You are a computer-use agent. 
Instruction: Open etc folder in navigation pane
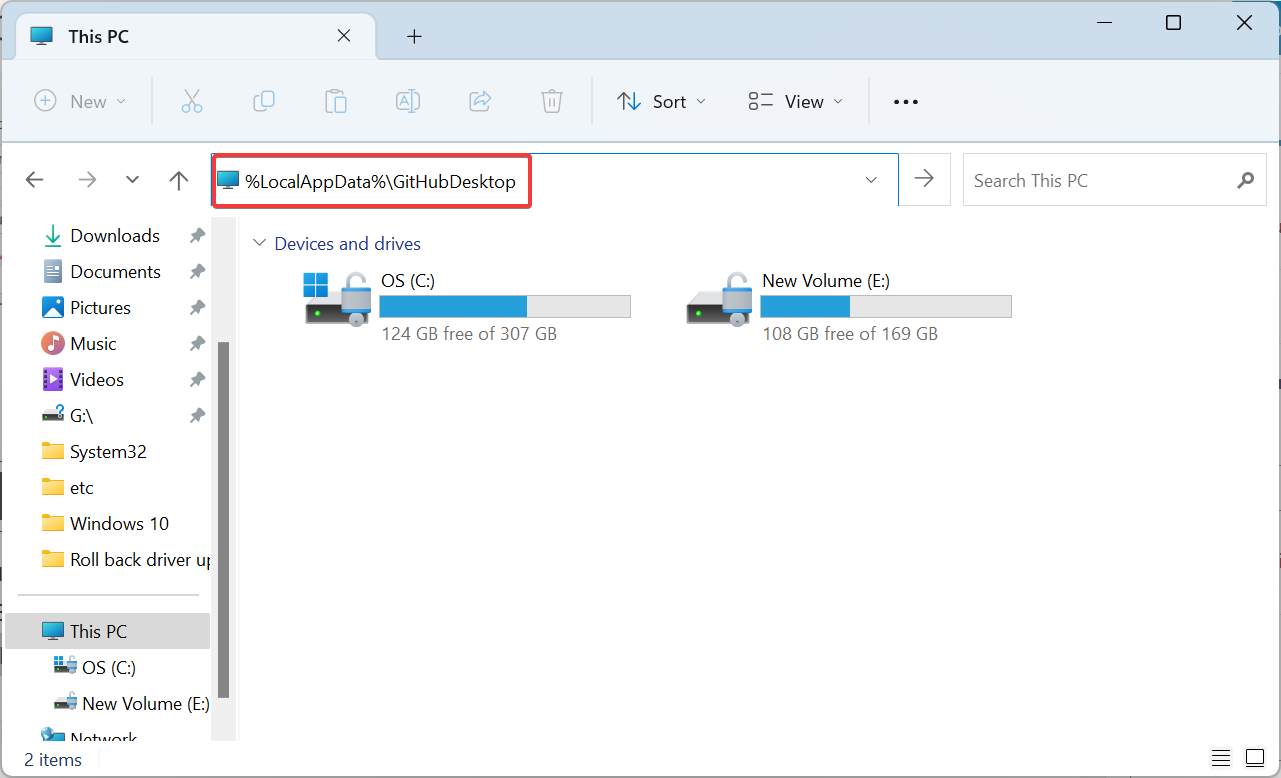pyautogui.click(x=68, y=488)
